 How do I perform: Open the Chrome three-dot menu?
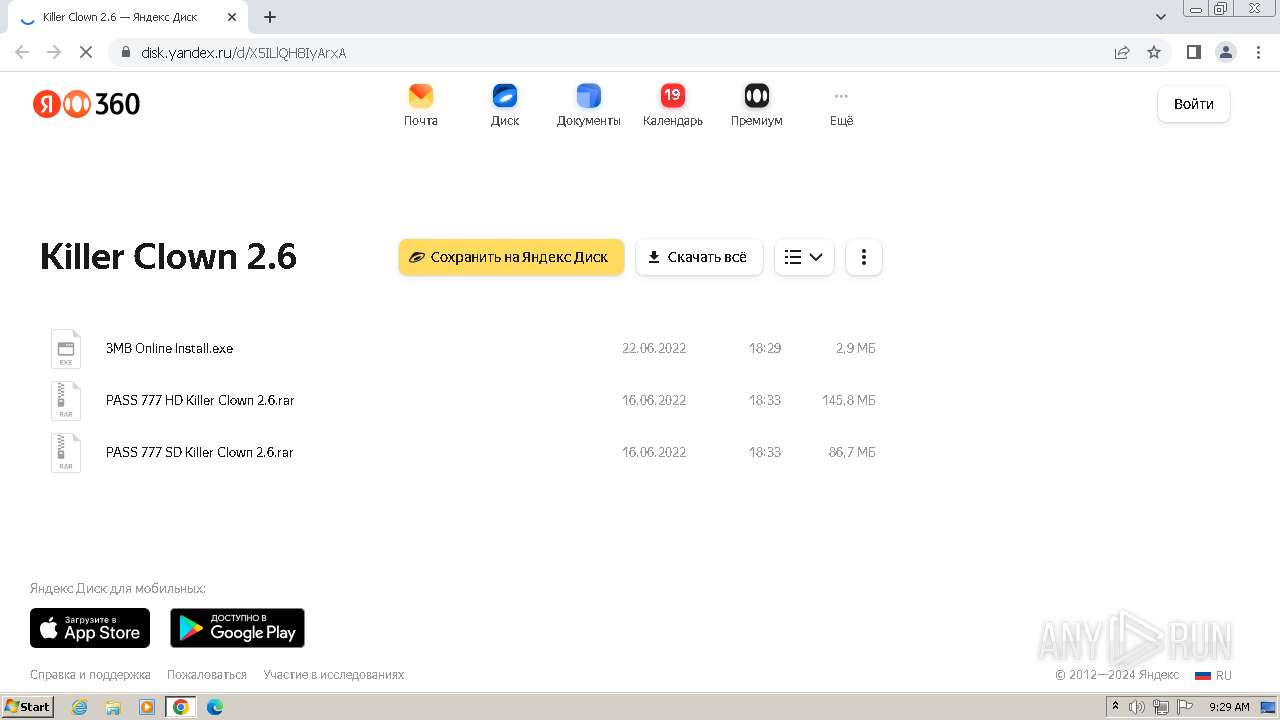coord(1257,52)
